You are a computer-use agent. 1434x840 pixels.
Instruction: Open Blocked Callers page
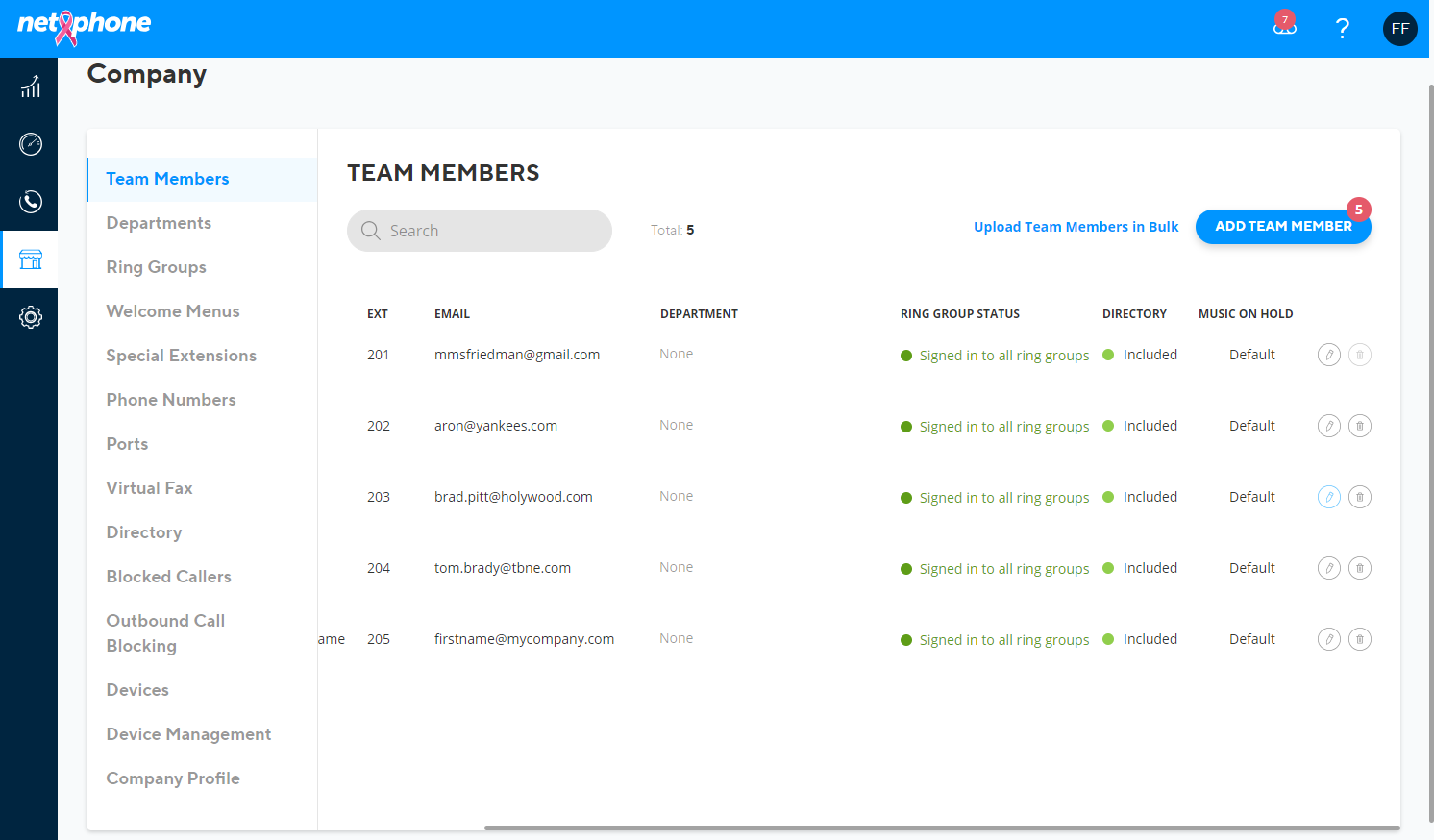coord(168,577)
